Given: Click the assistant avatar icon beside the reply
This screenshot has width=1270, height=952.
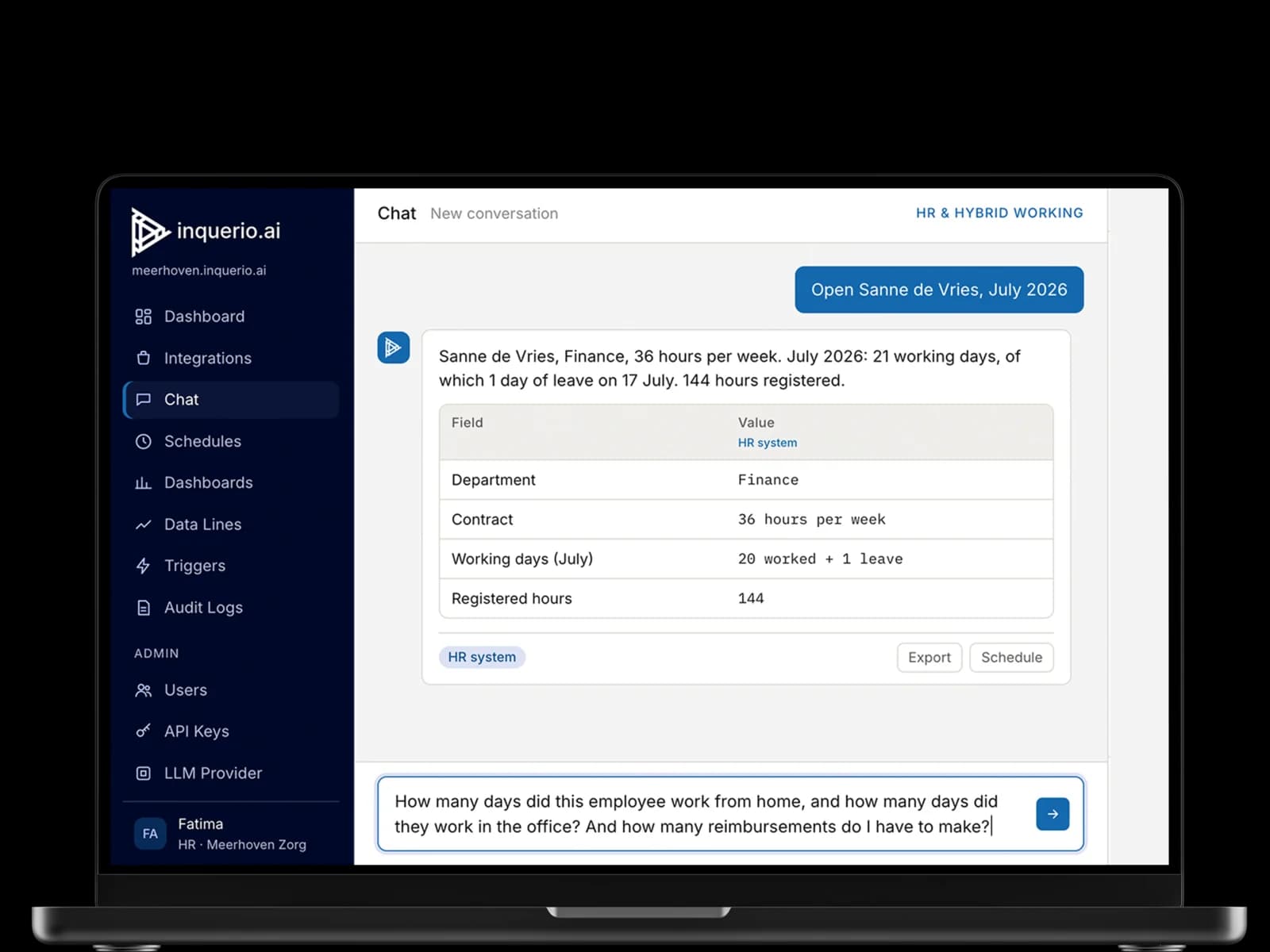Looking at the screenshot, I should point(394,347).
